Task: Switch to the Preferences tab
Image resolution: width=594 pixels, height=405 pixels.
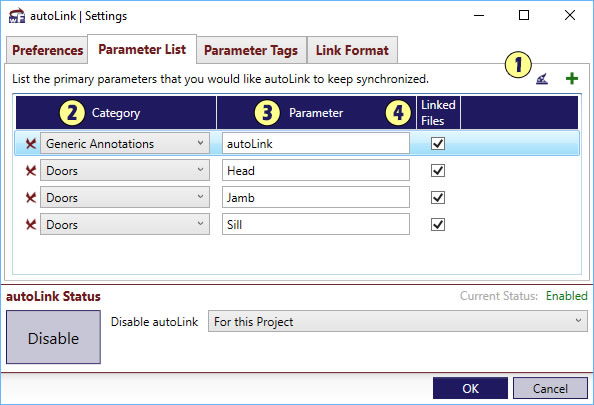Action: pyautogui.click(x=47, y=50)
